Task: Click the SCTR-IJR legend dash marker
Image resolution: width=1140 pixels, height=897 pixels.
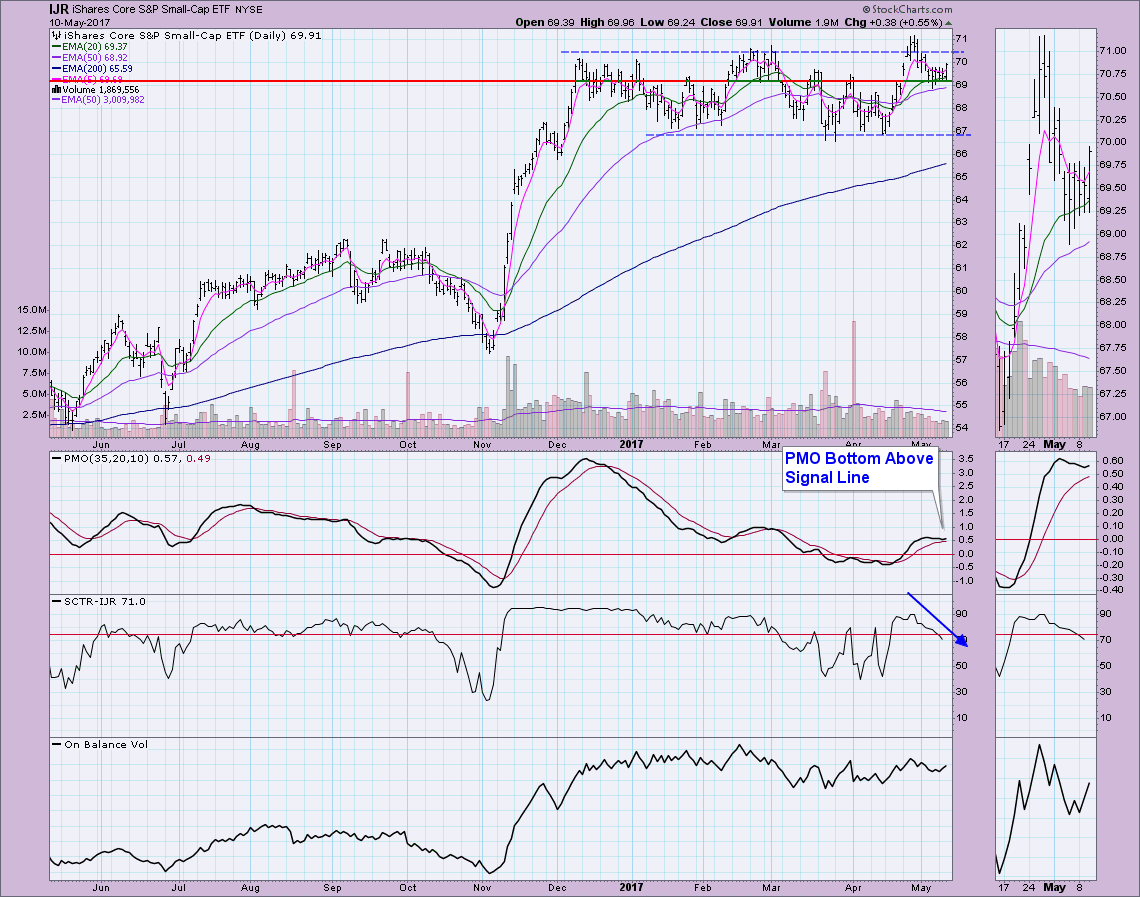Action: click(53, 601)
